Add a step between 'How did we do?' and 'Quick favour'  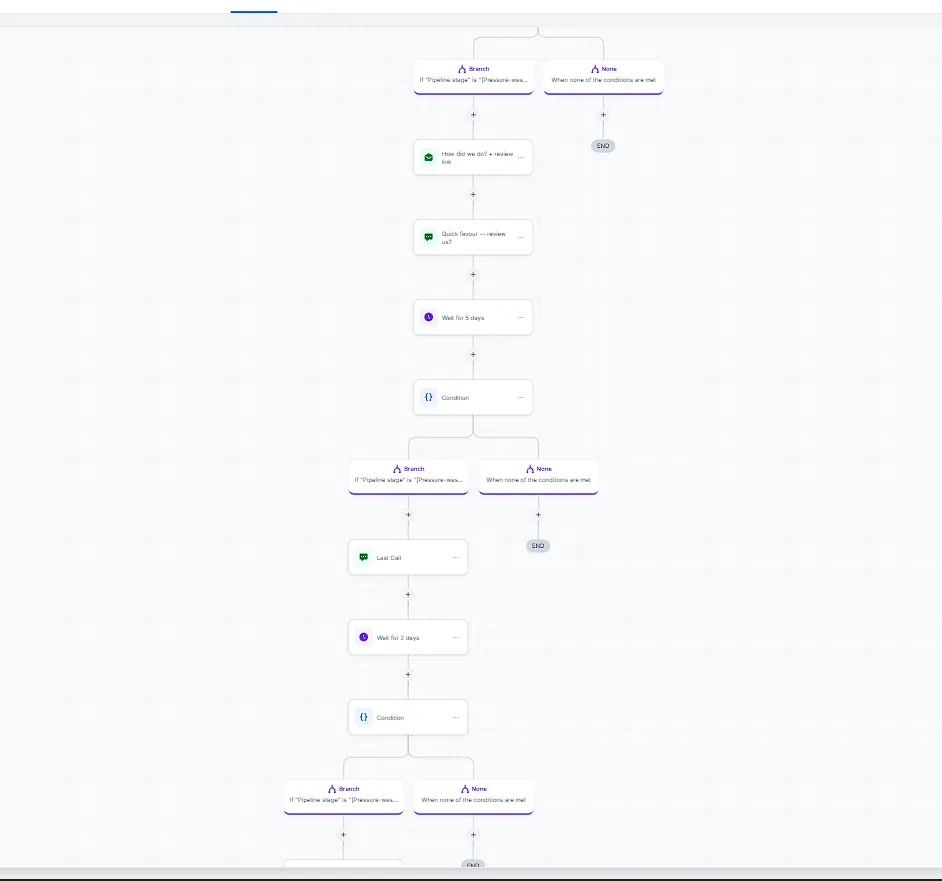point(473,195)
